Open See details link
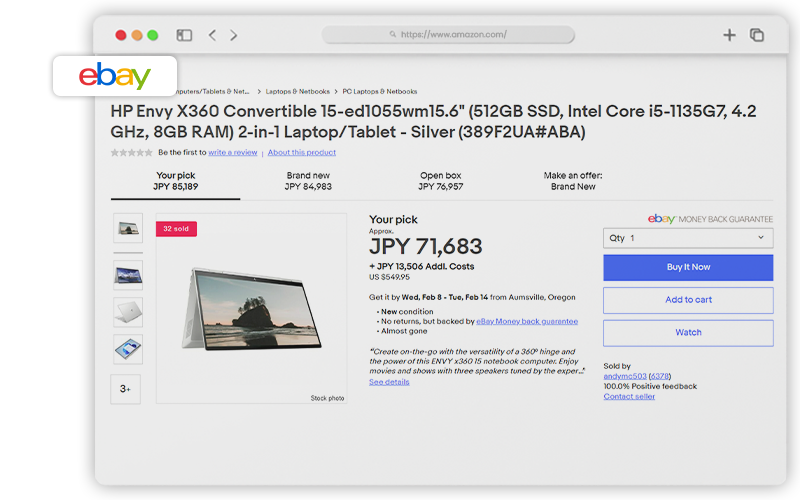This screenshot has width=800, height=500. tap(389, 382)
